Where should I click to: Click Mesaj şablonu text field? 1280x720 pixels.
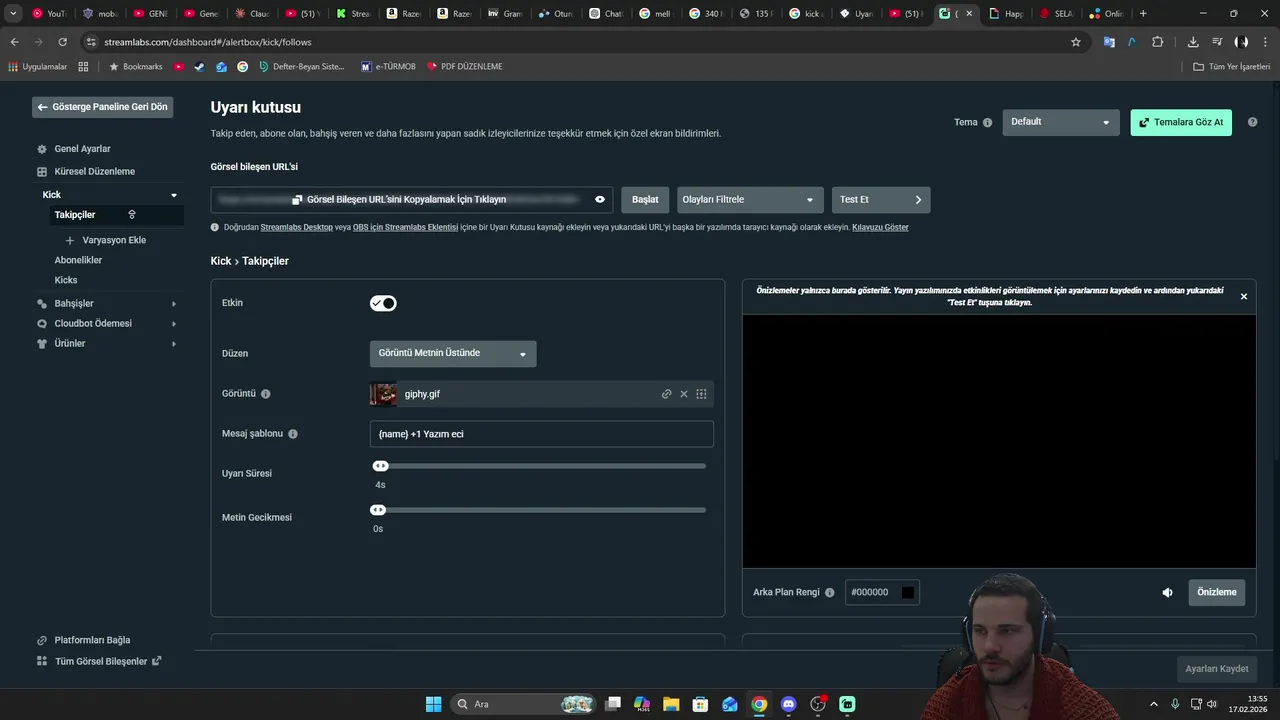[542, 434]
